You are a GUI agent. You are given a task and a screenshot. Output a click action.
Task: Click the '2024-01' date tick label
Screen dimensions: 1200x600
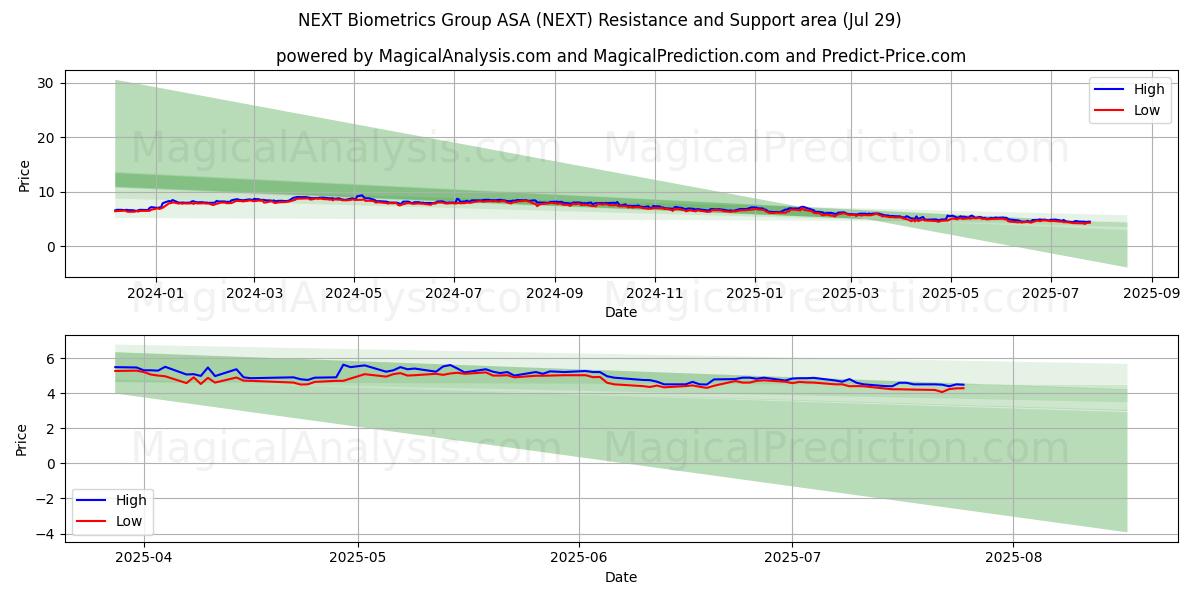coord(155,294)
